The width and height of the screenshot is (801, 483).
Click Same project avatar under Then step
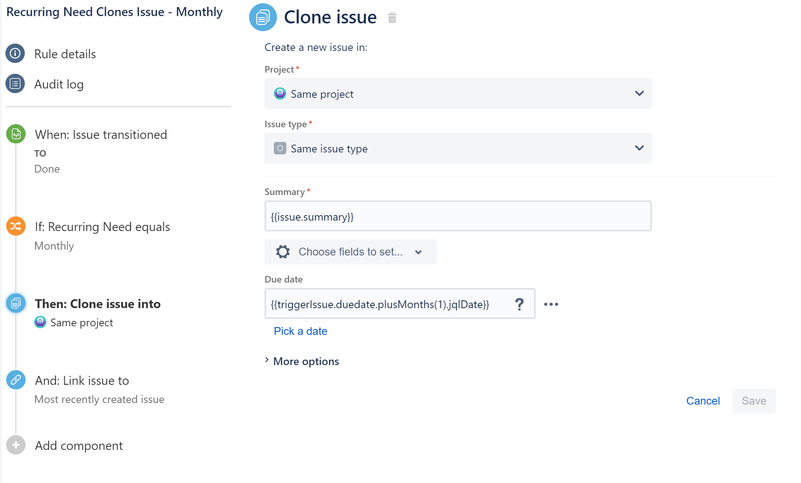[40, 322]
